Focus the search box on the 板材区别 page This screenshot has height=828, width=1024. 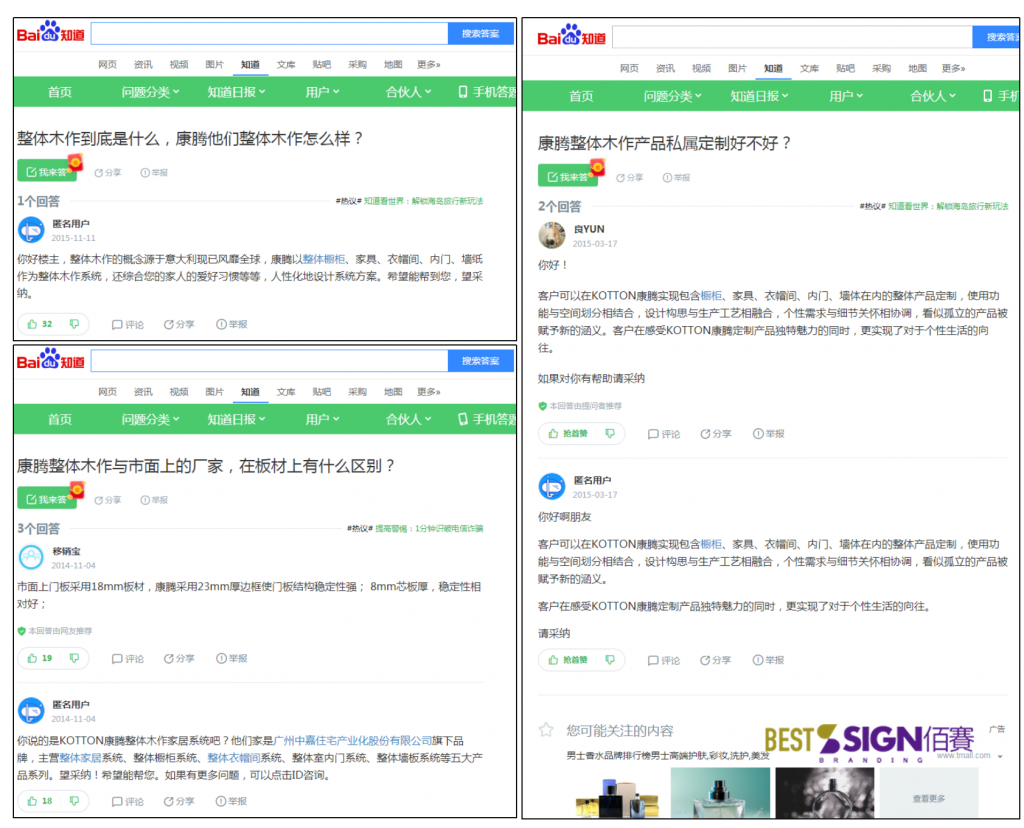269,360
